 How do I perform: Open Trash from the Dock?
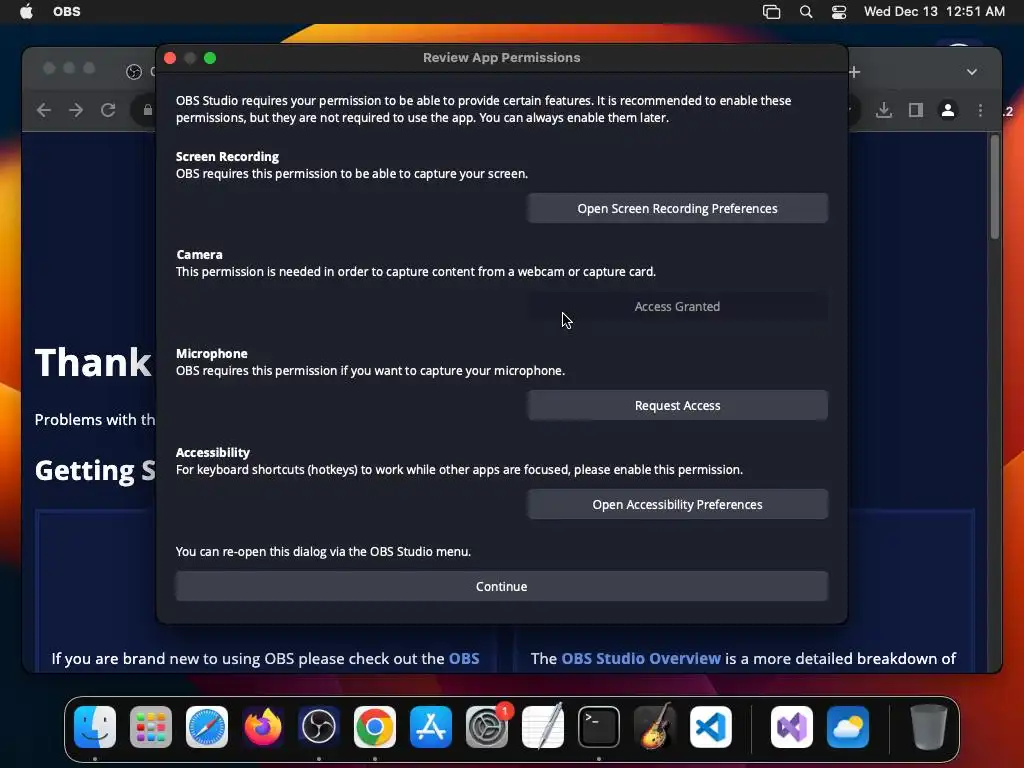928,727
